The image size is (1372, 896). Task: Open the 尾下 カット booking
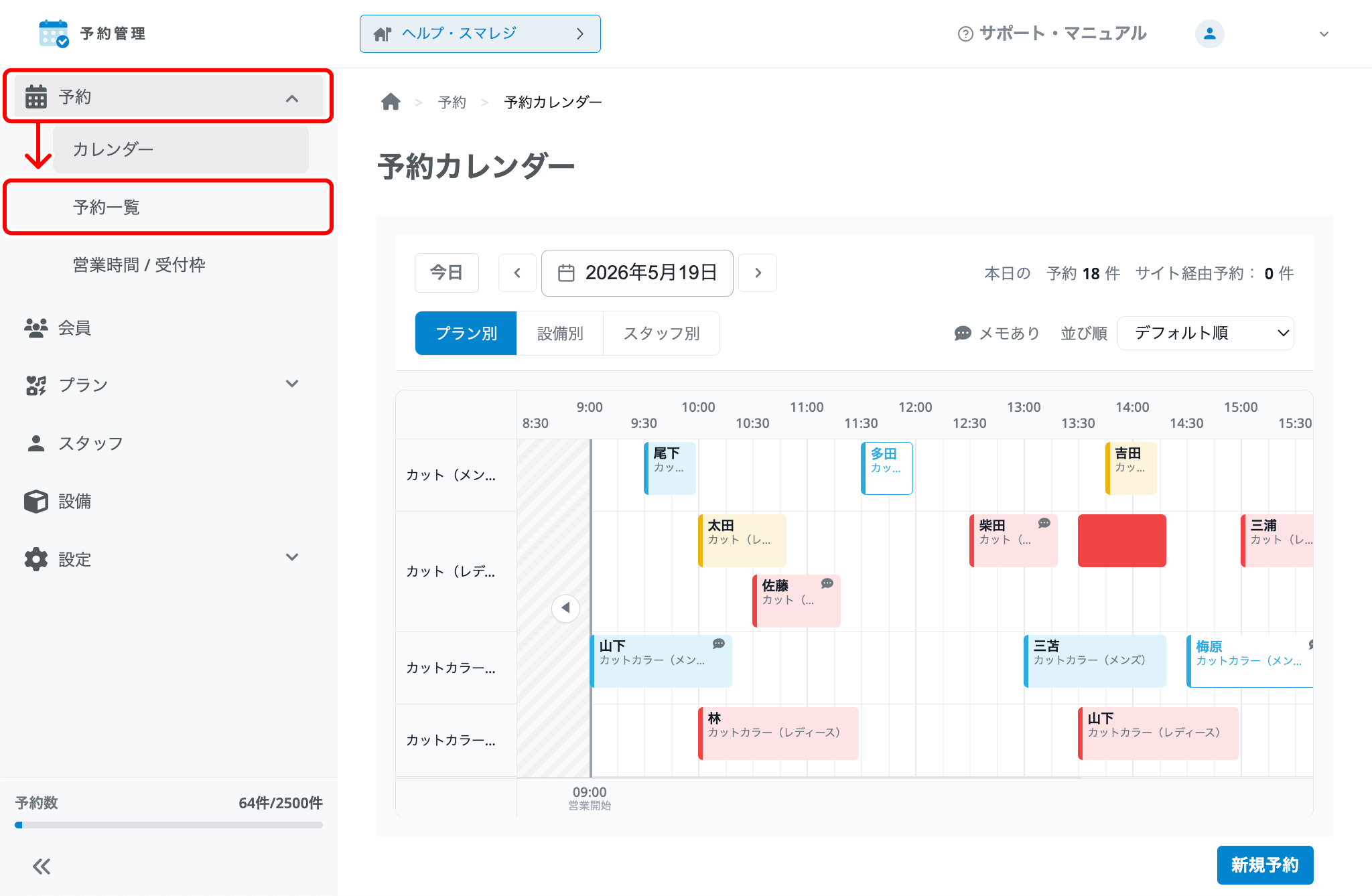(670, 468)
